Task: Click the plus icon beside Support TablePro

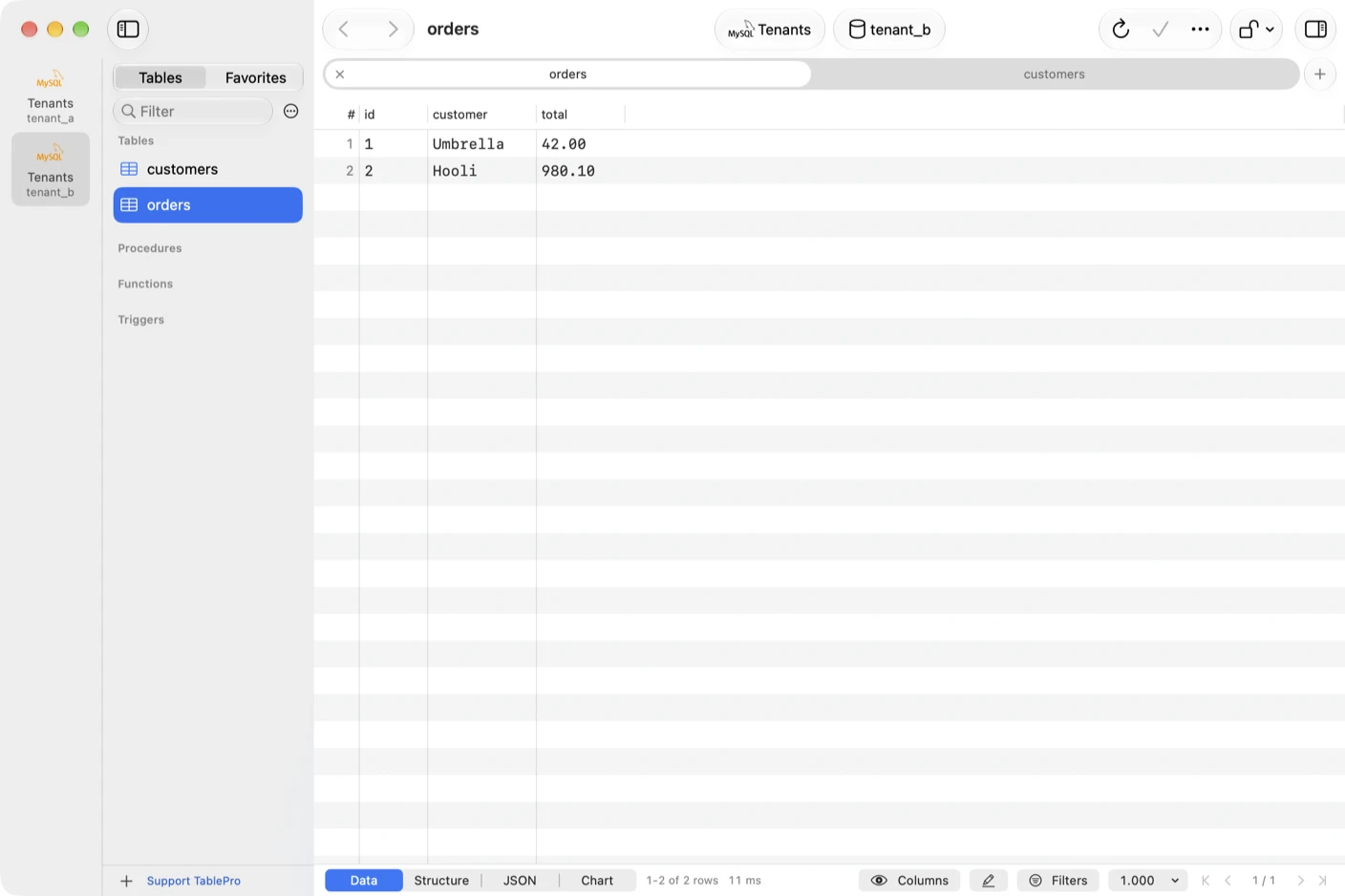Action: [x=126, y=881]
